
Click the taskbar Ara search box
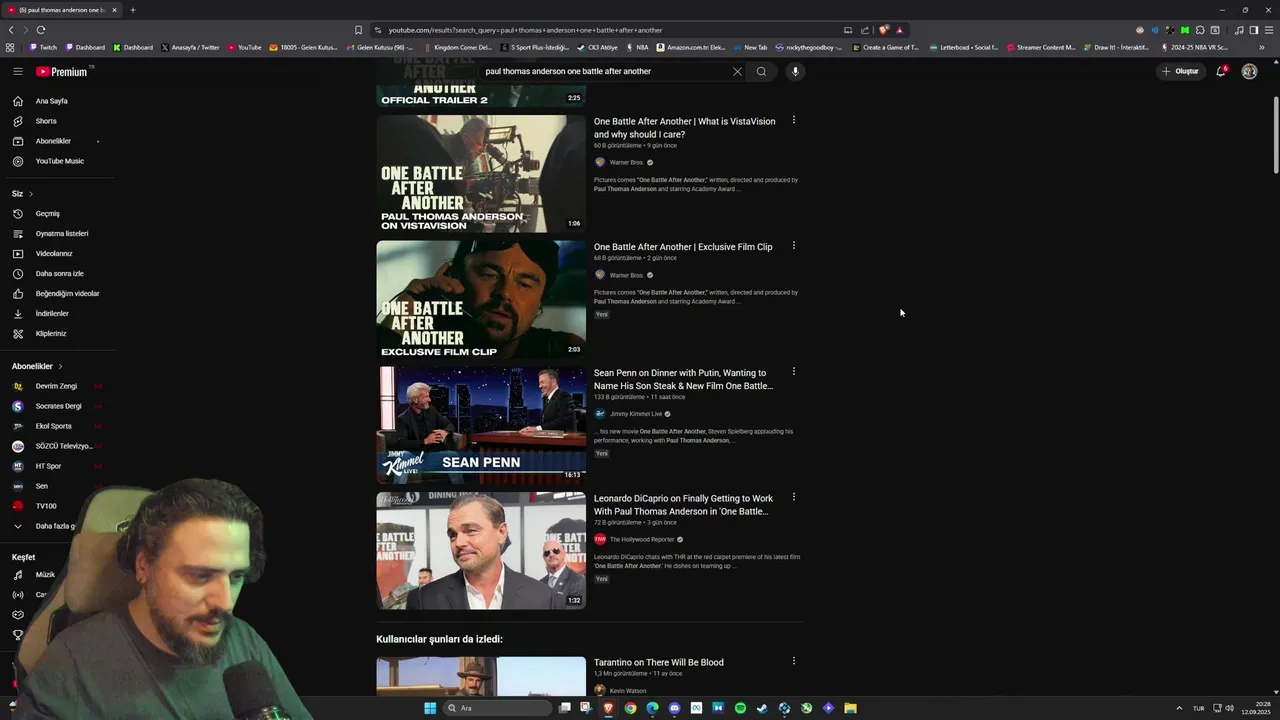(498, 708)
